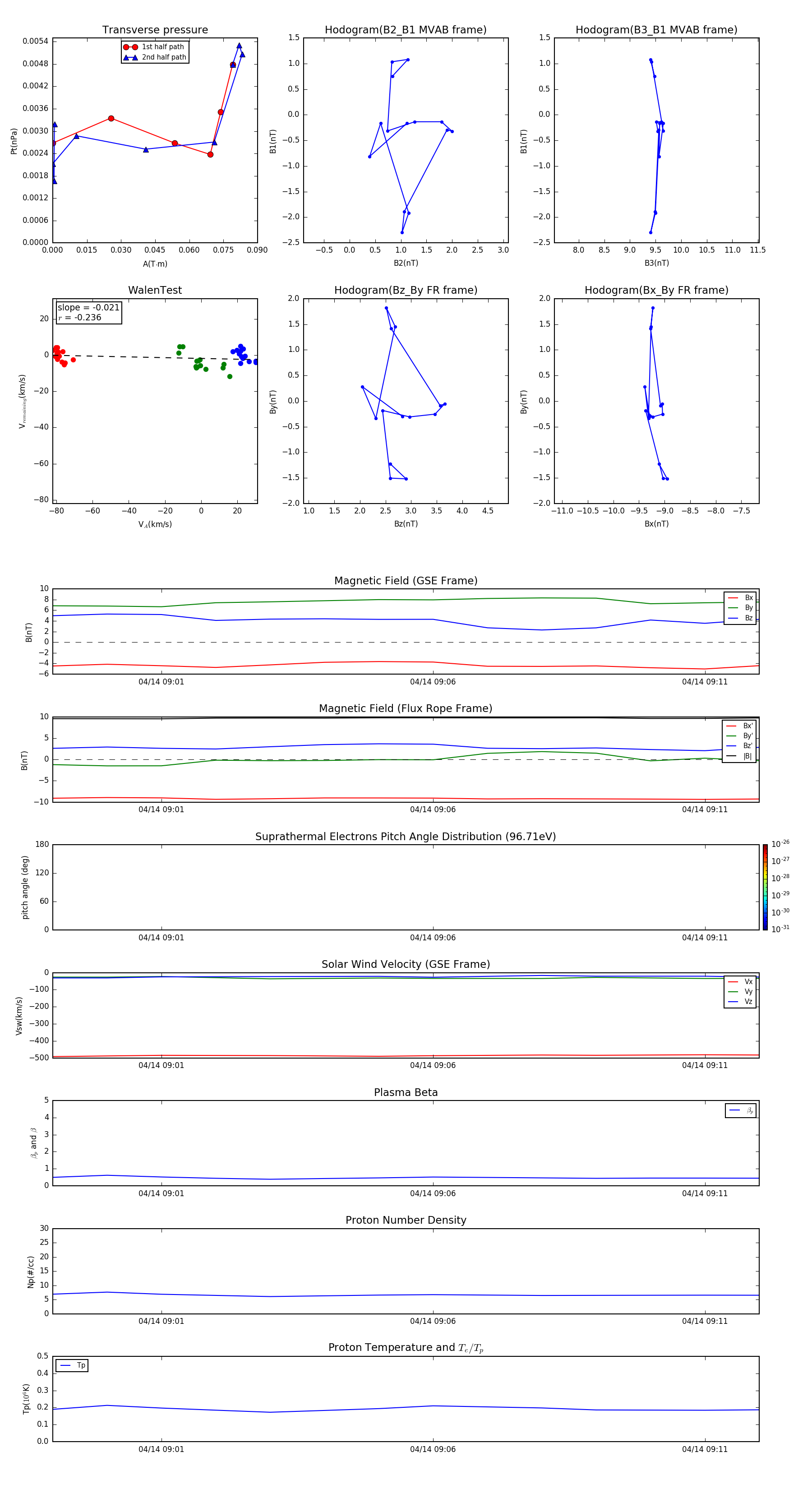The width and height of the screenshot is (812, 1489).
Task: Click the 'Hodogram(B2_B1 MVAB frame)' title
Action: coord(406,30)
